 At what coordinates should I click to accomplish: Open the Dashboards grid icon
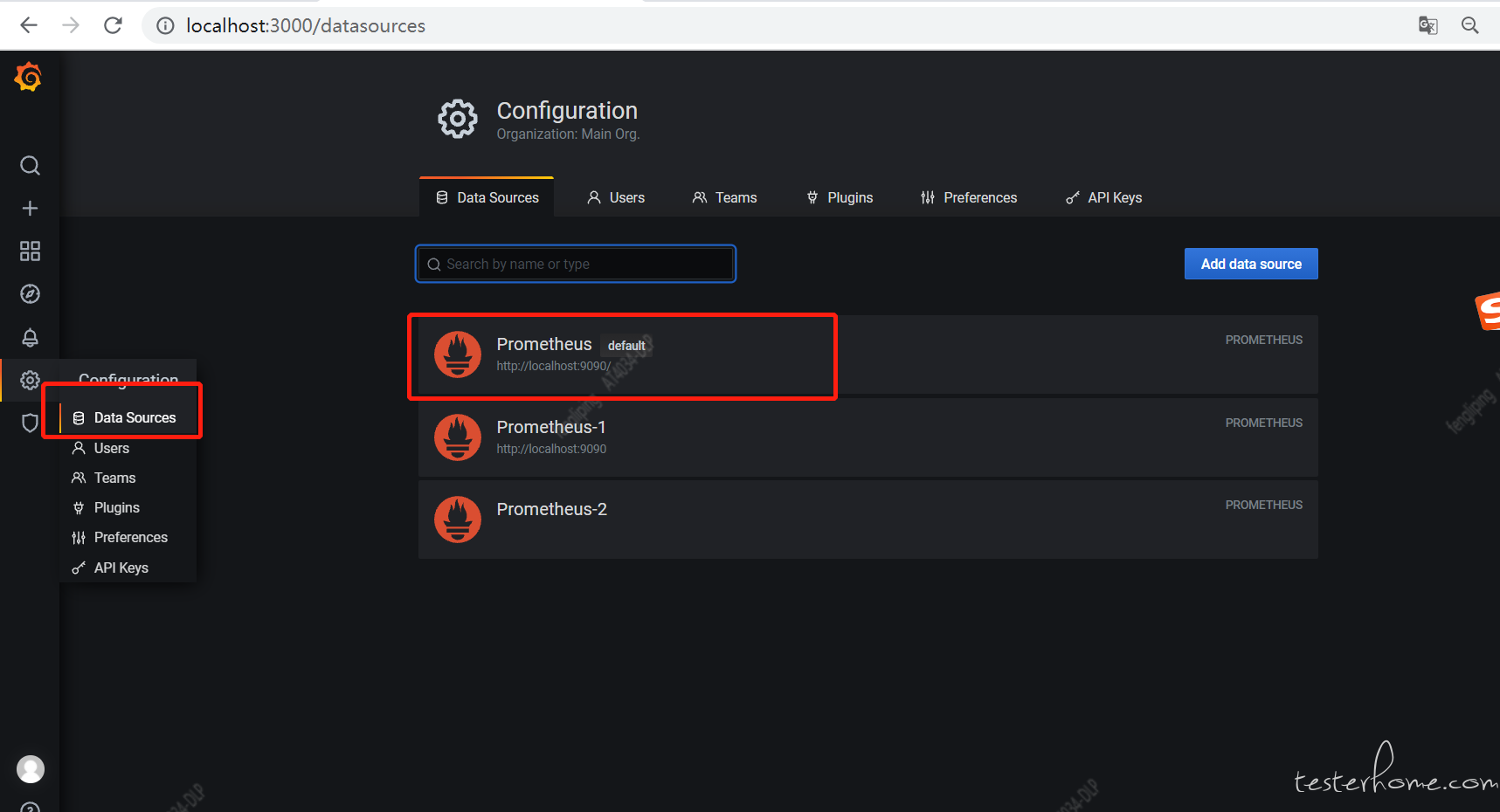(x=30, y=251)
